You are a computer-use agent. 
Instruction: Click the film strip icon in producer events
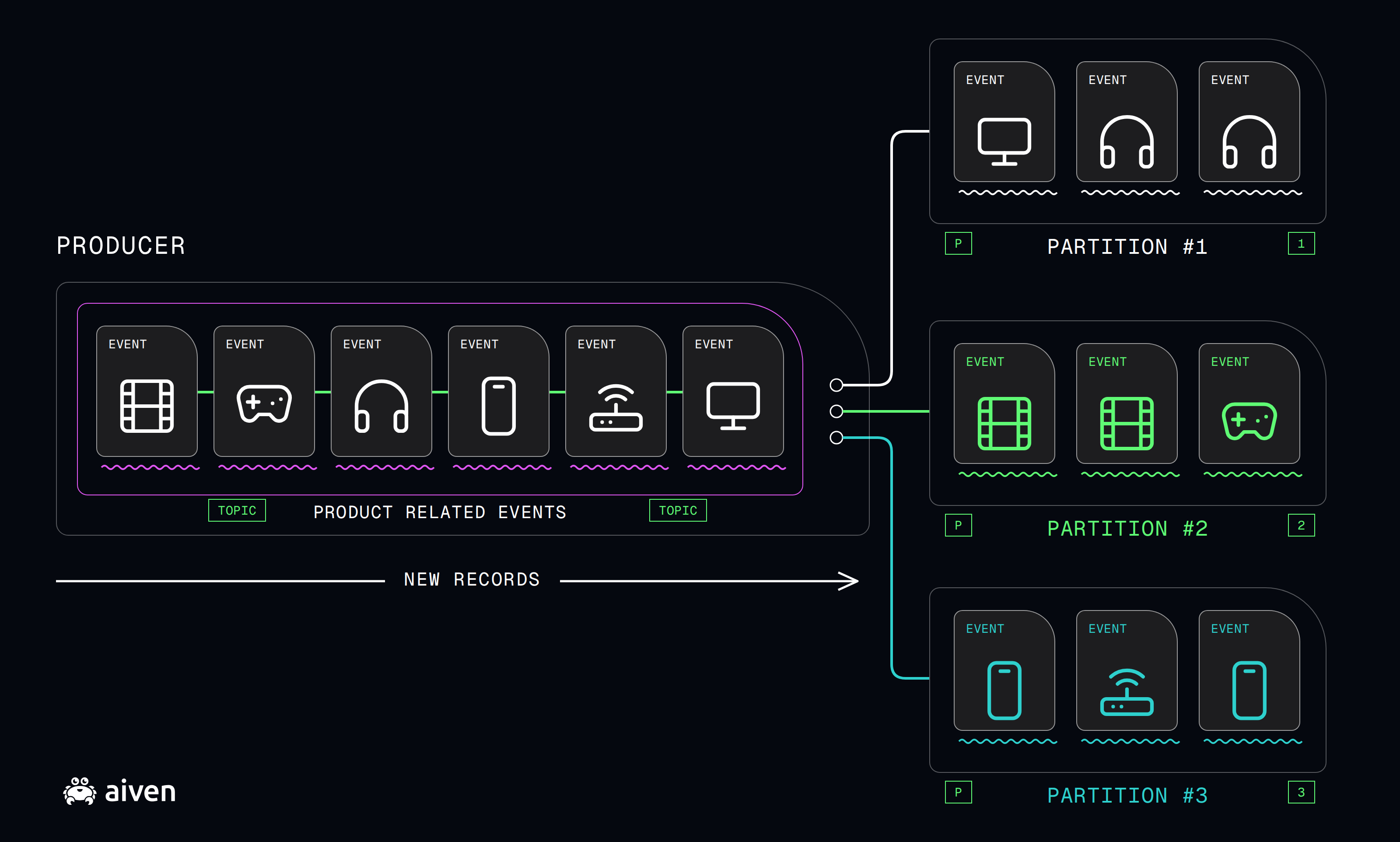(x=147, y=406)
